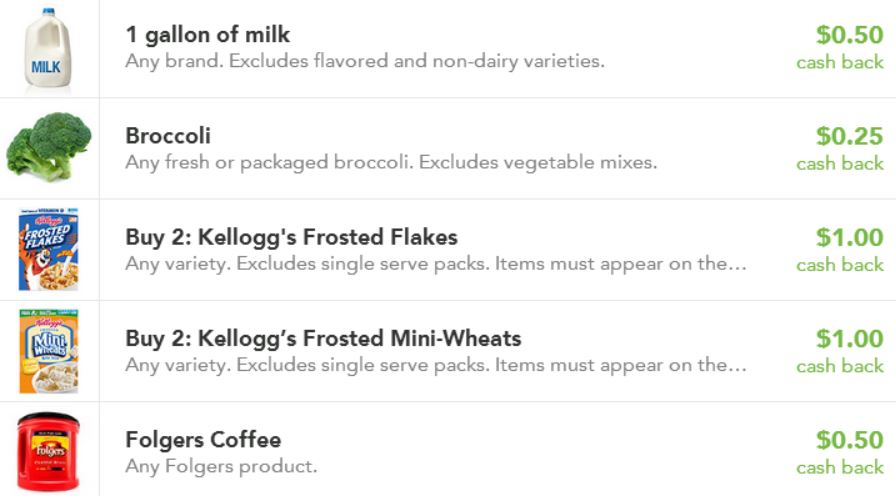Click the milk jug product image
The height and width of the screenshot is (496, 896).
tap(46, 50)
